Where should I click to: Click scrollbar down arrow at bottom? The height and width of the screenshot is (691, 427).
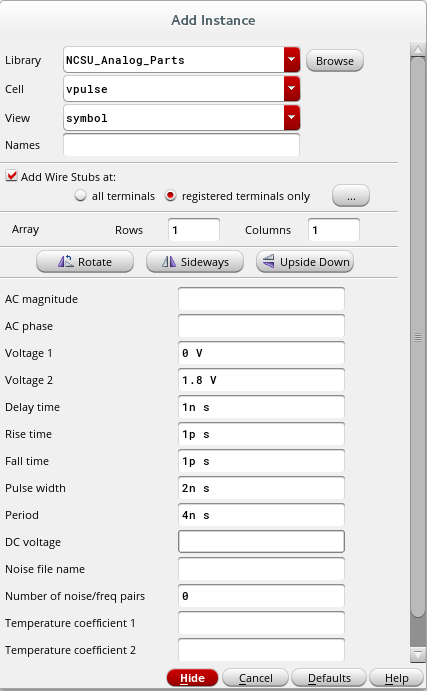pyautogui.click(x=417, y=654)
